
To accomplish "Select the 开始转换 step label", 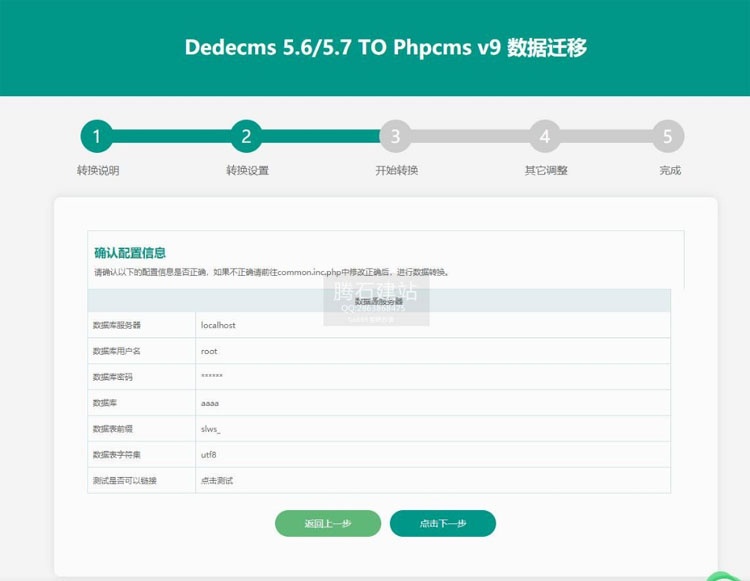I will click(x=397, y=170).
